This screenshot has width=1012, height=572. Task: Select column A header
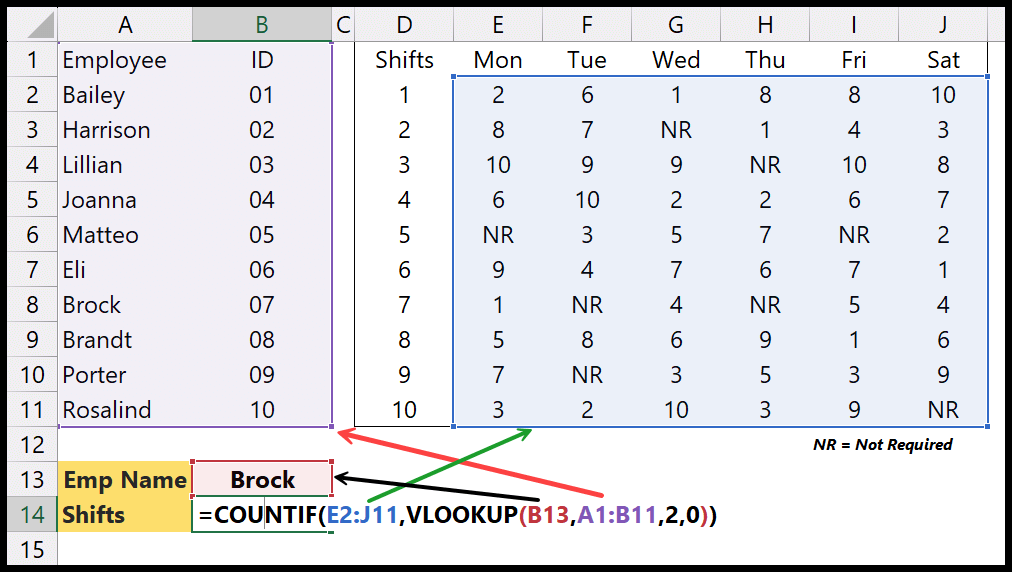(x=125, y=25)
